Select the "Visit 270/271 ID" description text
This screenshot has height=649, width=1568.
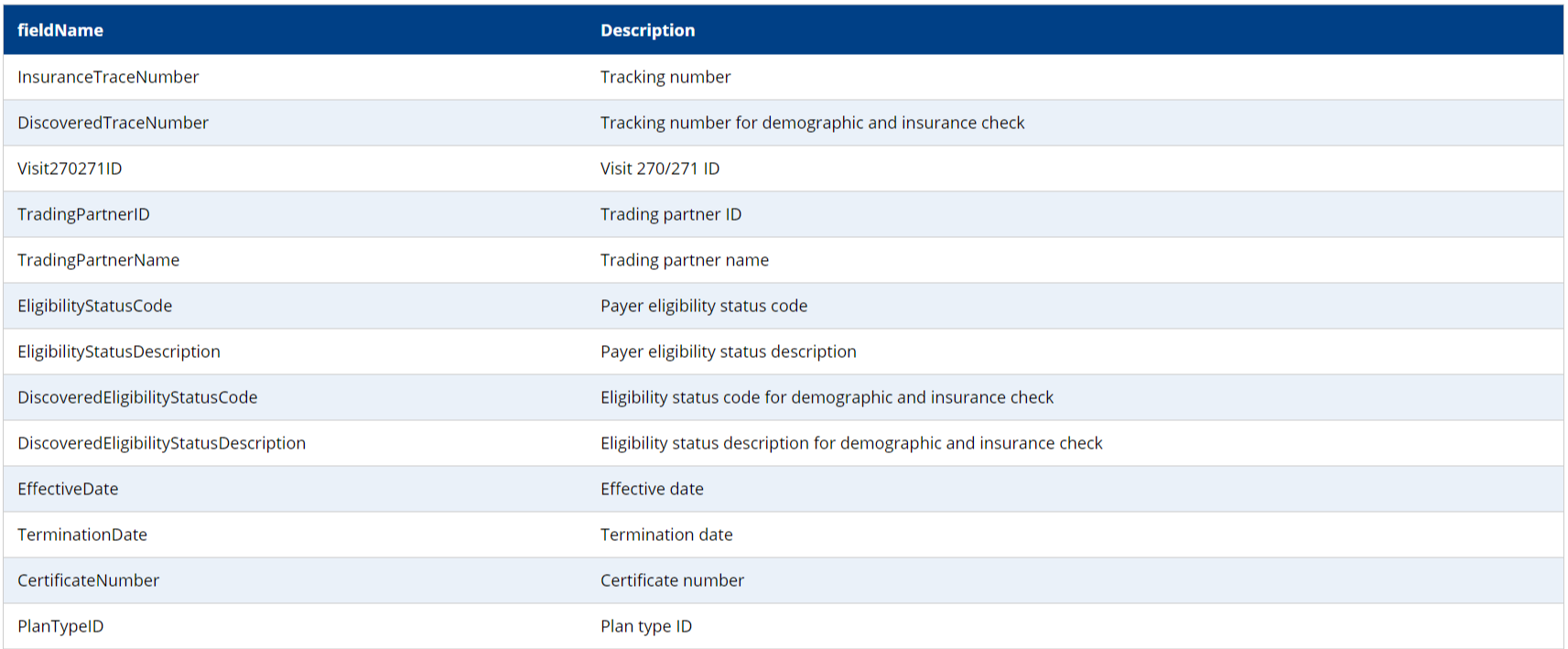click(660, 168)
